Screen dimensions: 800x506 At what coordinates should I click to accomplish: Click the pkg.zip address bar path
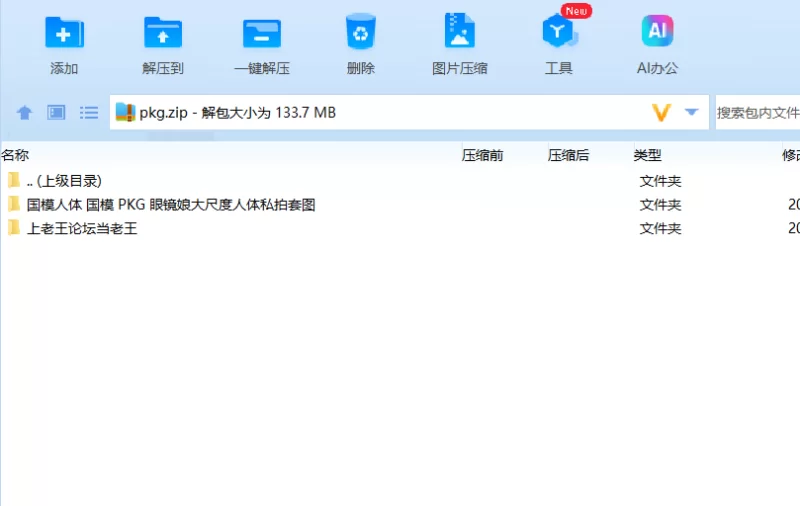237,113
